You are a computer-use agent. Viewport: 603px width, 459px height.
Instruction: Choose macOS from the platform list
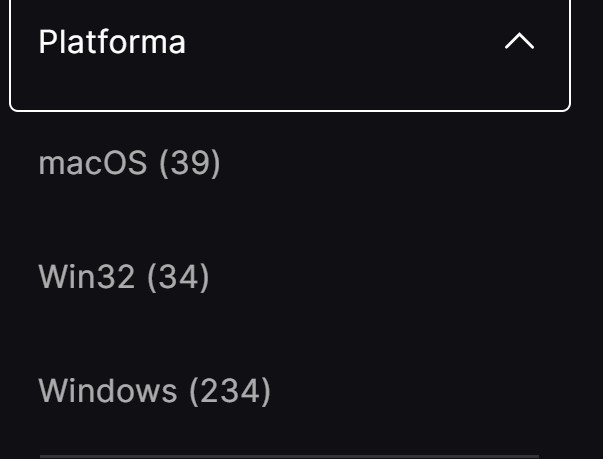129,163
